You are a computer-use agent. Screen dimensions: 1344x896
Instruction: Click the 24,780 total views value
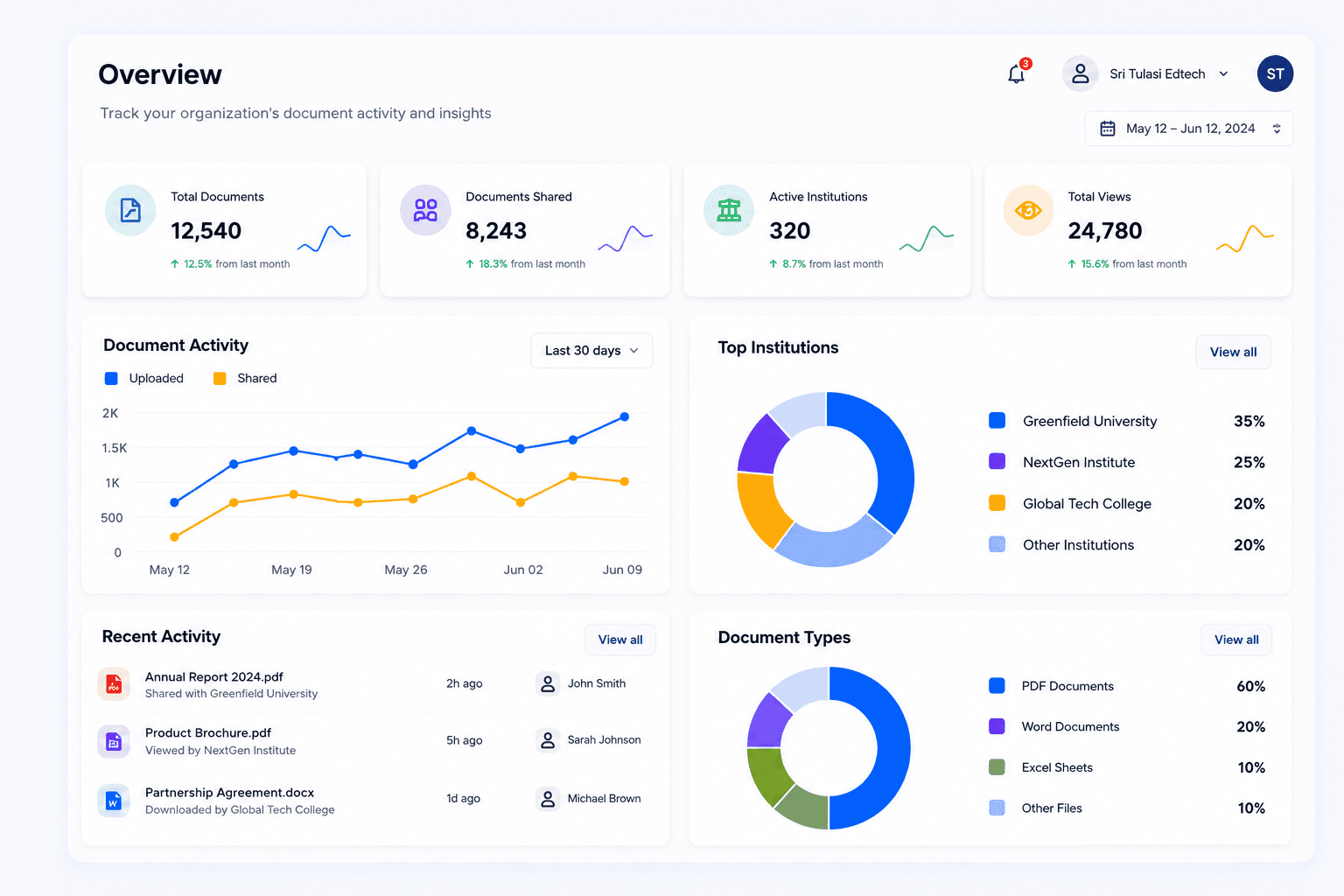tap(1104, 231)
